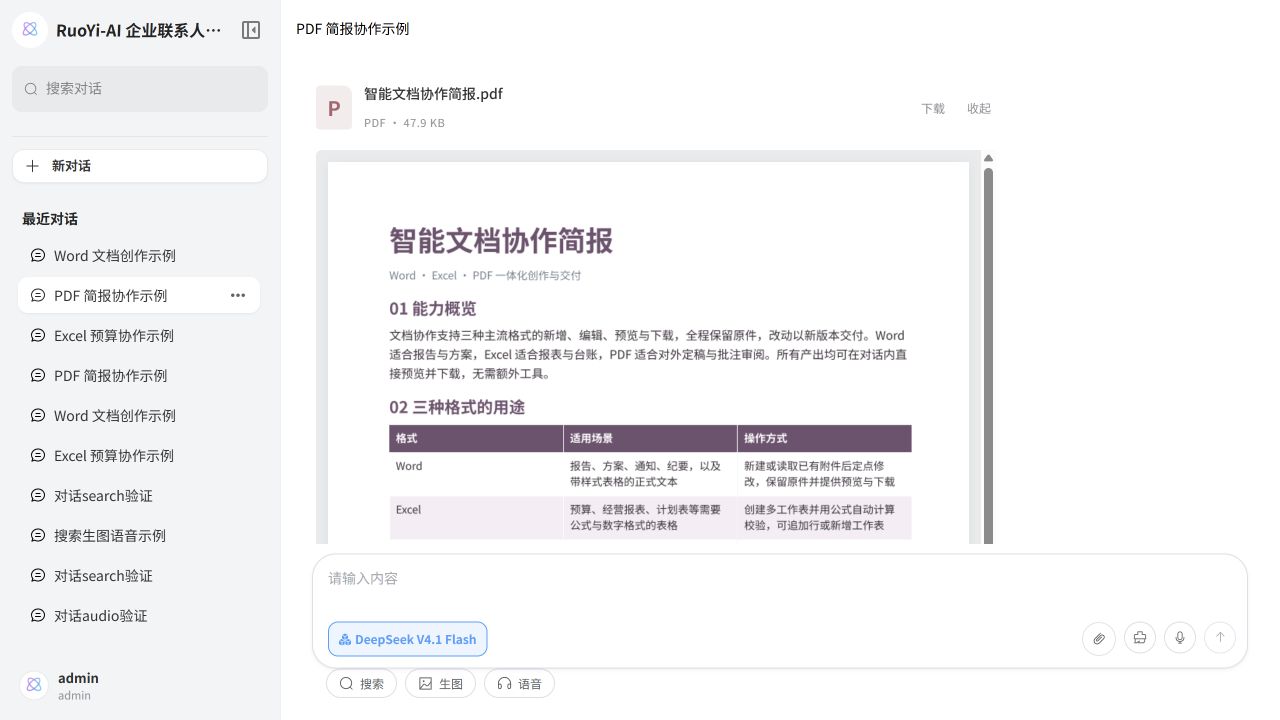
Task: Collapse the sidebar panel icon
Action: coord(251,30)
